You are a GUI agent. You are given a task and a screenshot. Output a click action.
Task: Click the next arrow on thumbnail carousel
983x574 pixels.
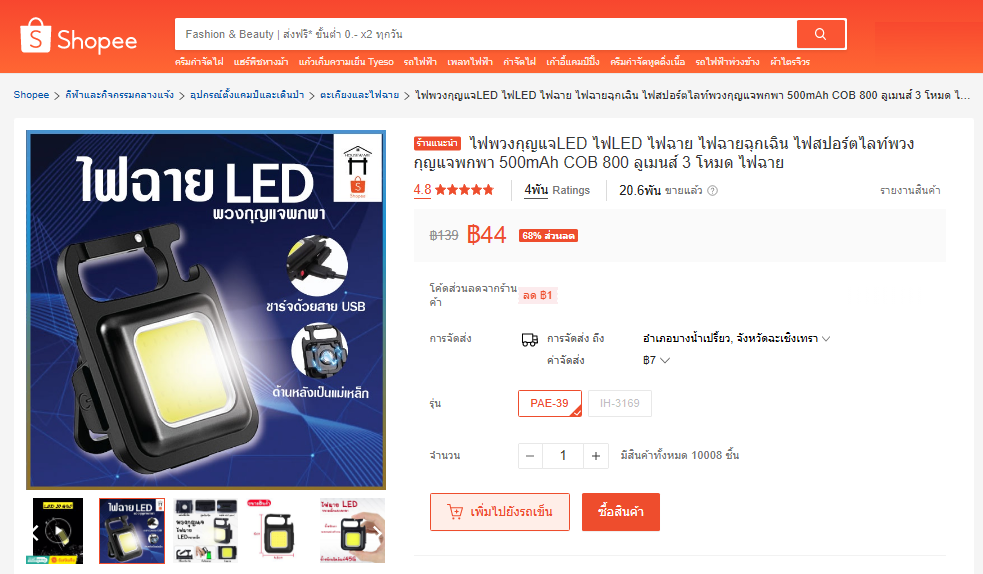tap(378, 532)
